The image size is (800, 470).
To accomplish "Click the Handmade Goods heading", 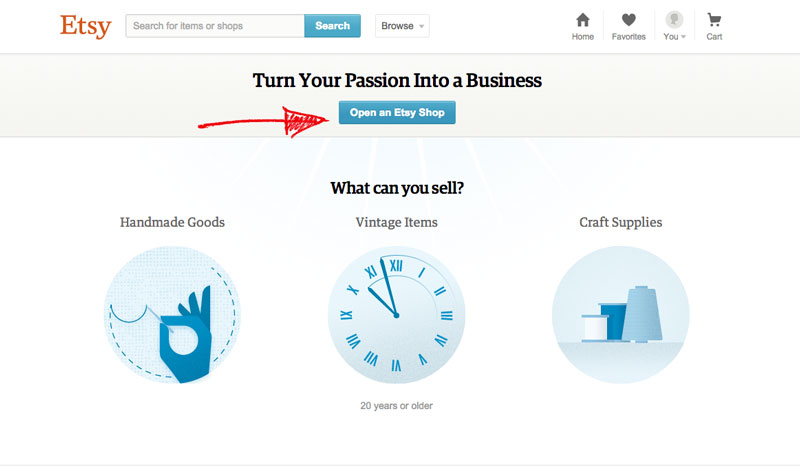I will (172, 222).
